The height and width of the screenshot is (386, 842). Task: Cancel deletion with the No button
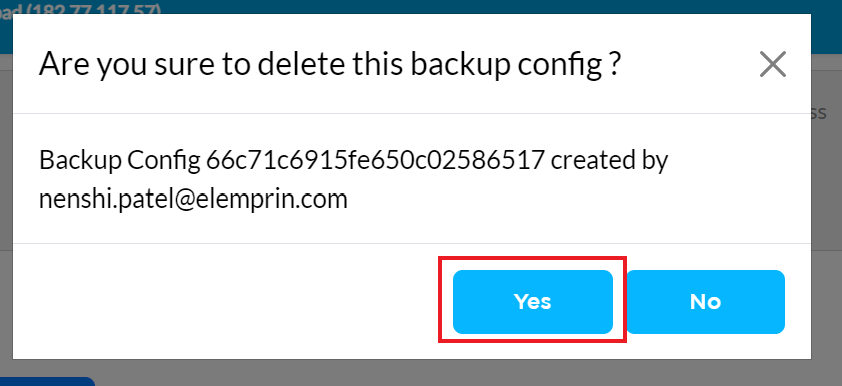coord(706,302)
